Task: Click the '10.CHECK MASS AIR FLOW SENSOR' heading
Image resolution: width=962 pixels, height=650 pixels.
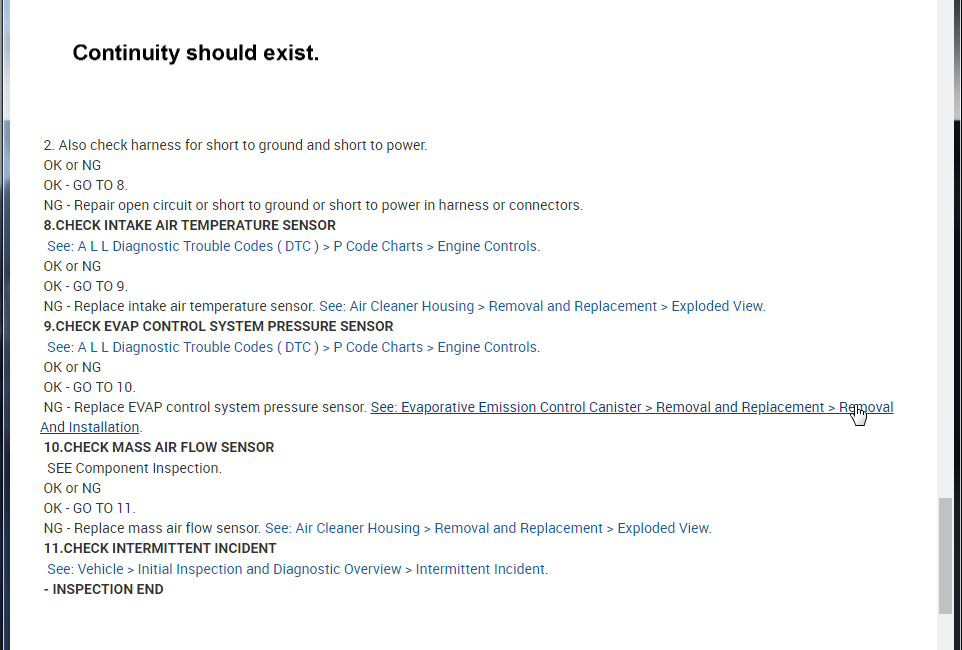Action: point(158,447)
